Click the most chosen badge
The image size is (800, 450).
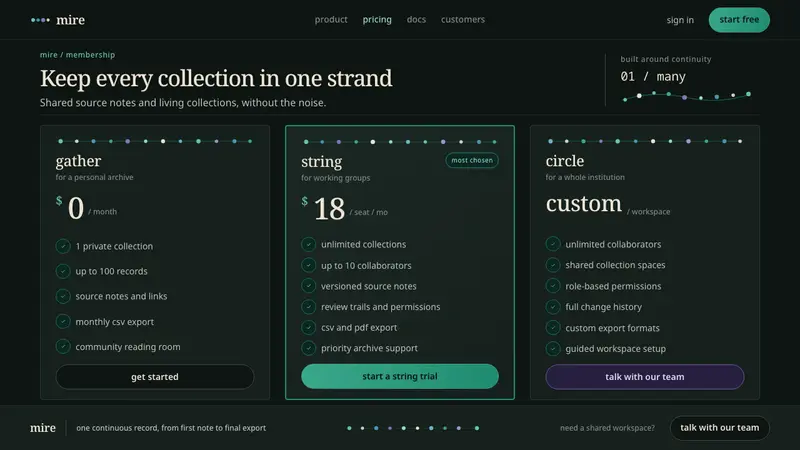pos(472,160)
